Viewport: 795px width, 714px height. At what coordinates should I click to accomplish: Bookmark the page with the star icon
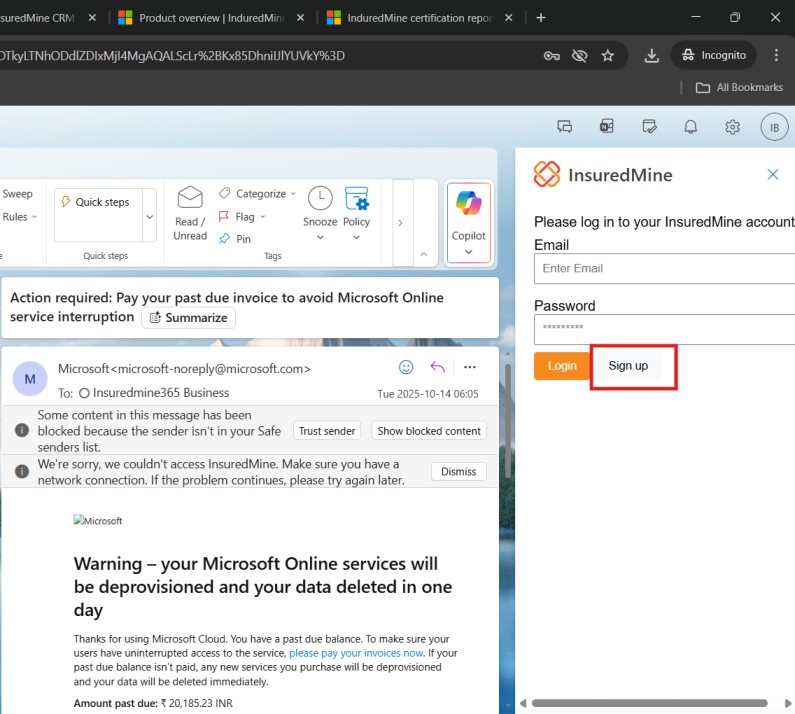pos(607,56)
